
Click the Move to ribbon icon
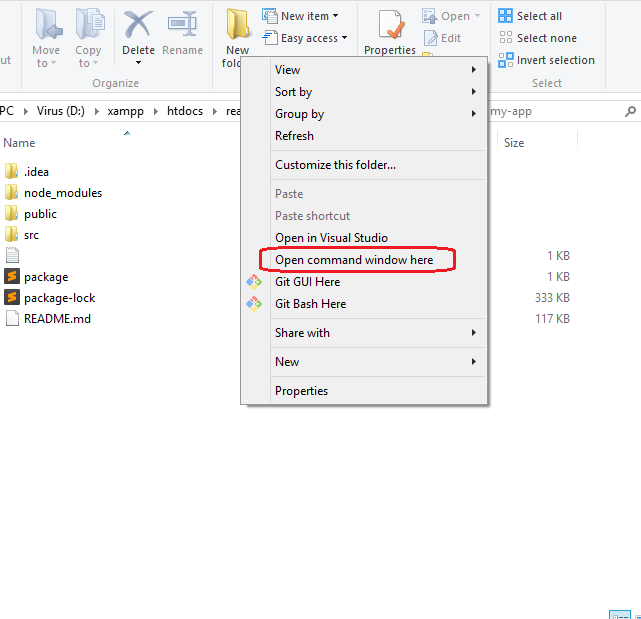coord(48,25)
